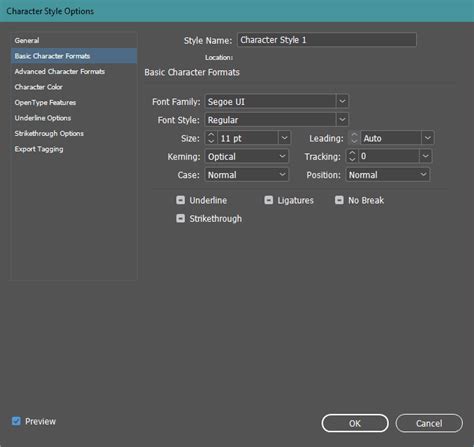Image resolution: width=474 pixels, height=447 pixels.
Task: Click the Cancel button
Action: pyautogui.click(x=429, y=423)
